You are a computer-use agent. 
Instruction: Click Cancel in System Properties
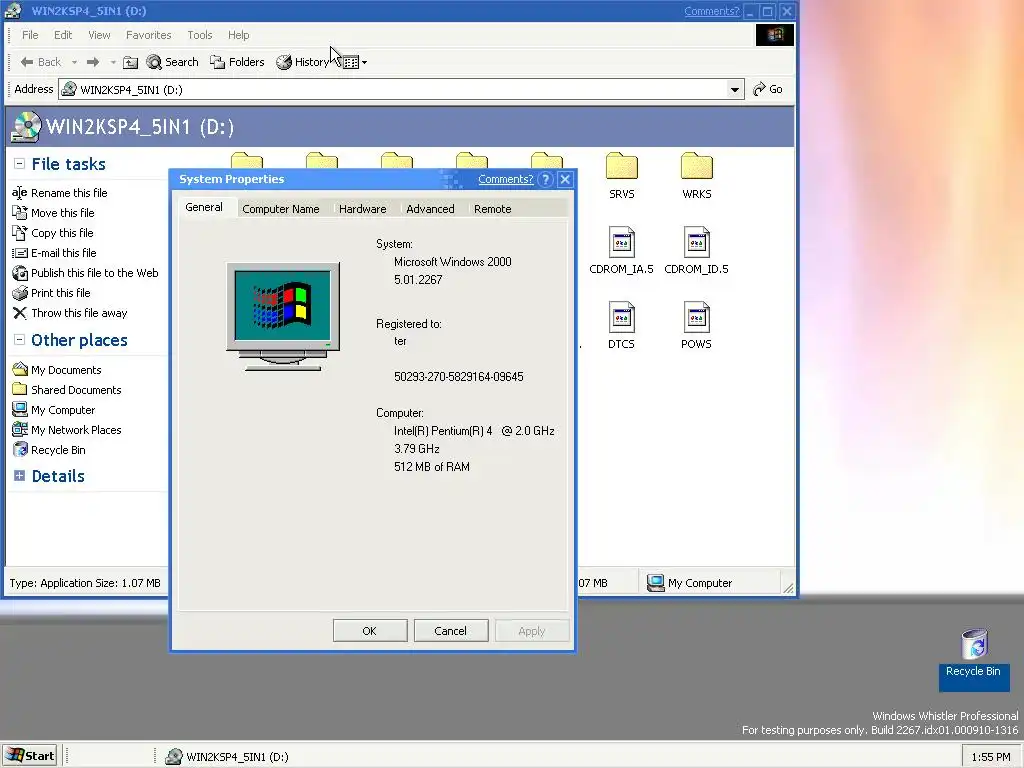(451, 631)
